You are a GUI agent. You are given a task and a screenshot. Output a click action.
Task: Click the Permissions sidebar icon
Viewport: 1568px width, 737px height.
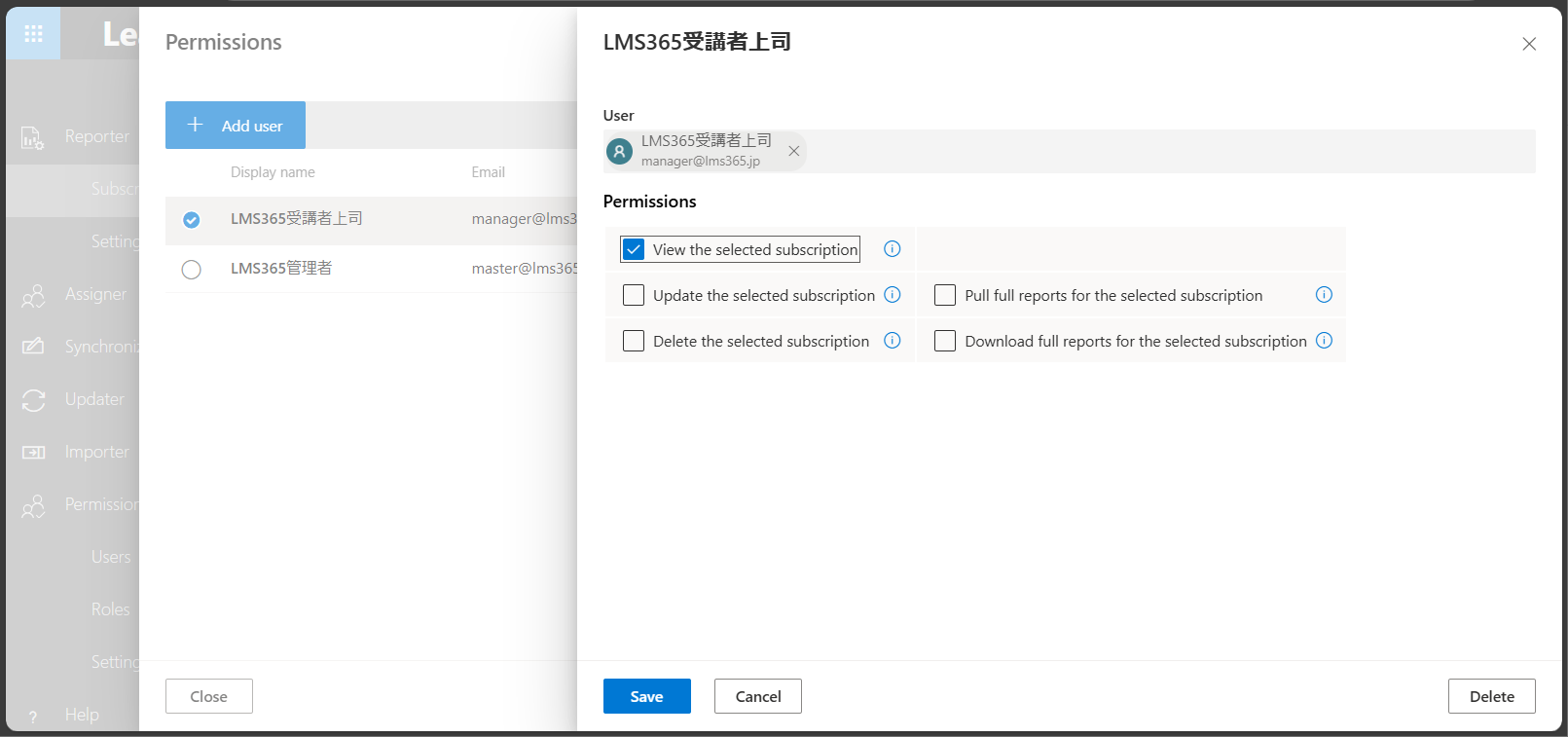[33, 505]
